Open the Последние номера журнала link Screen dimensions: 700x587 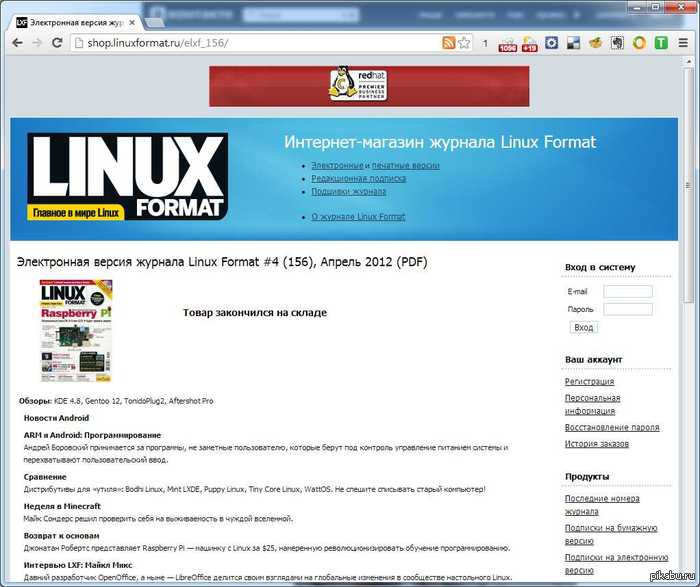(602, 505)
